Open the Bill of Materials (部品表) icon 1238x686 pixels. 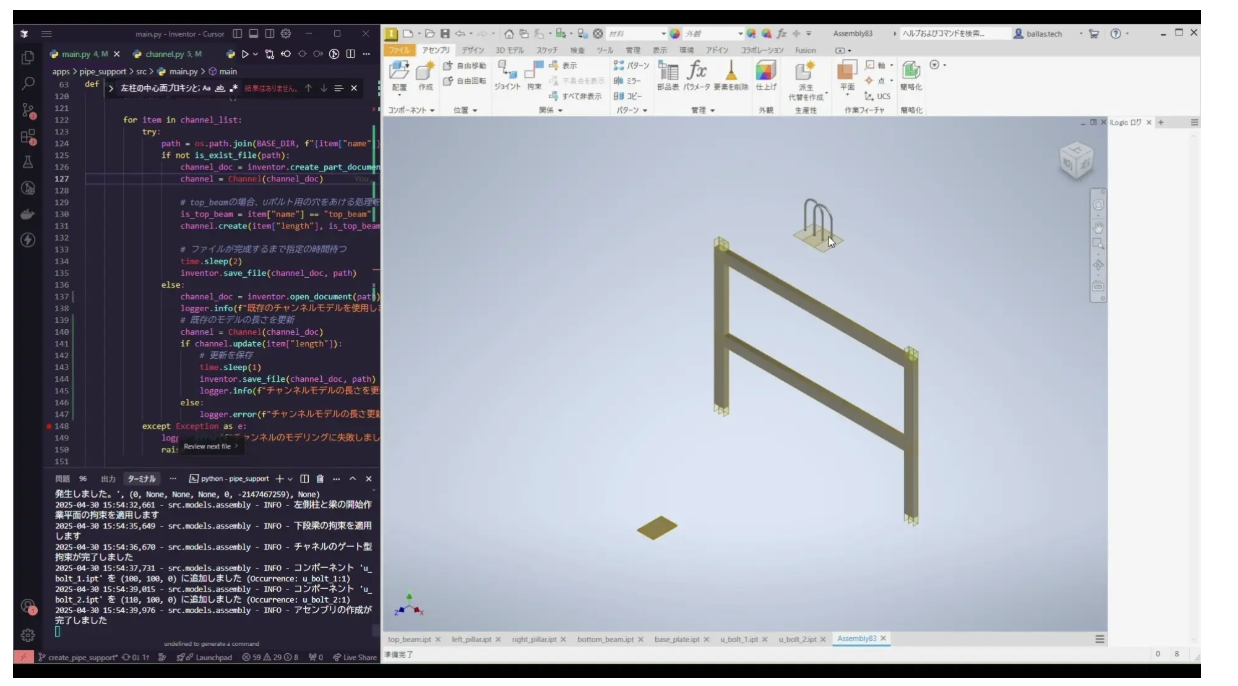pyautogui.click(x=667, y=75)
